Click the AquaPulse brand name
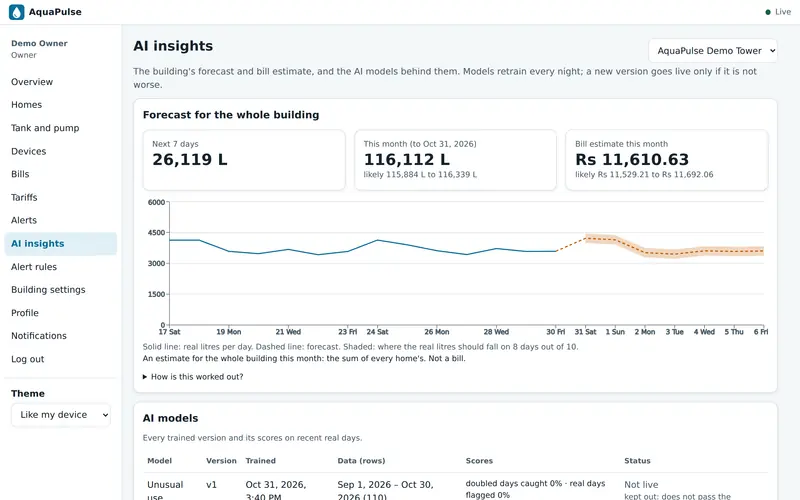800x500 pixels. (55, 12)
